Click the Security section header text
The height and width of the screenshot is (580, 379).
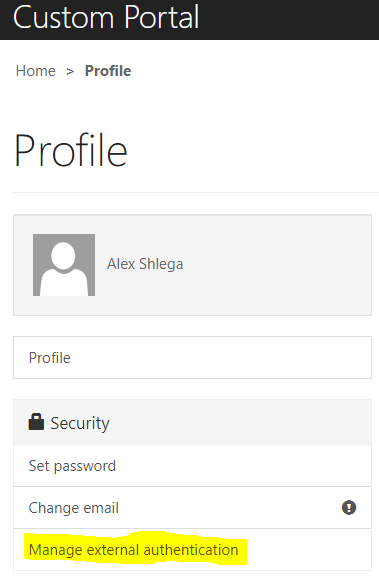click(x=80, y=423)
